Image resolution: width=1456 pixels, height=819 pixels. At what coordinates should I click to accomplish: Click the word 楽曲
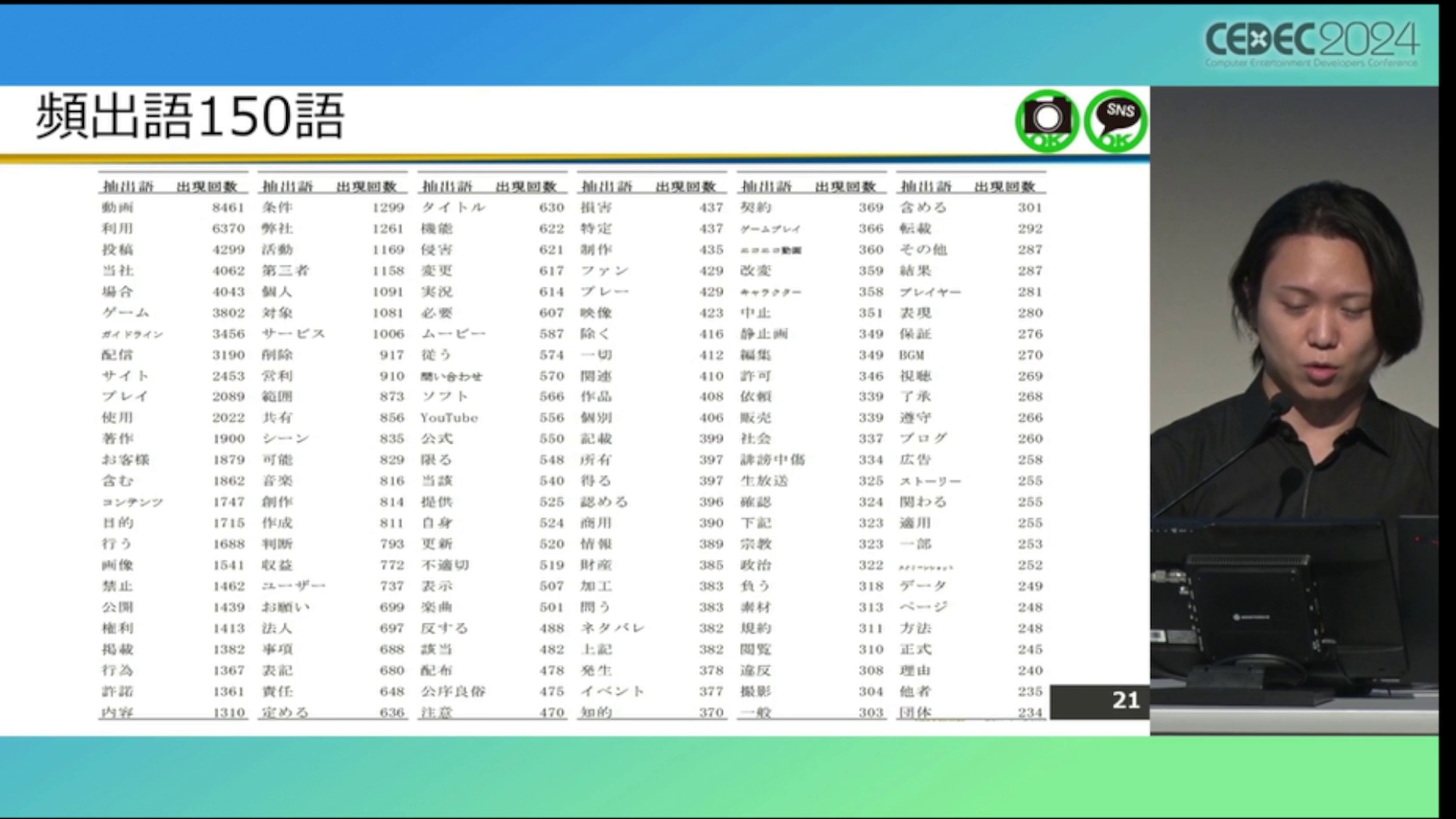(x=437, y=607)
